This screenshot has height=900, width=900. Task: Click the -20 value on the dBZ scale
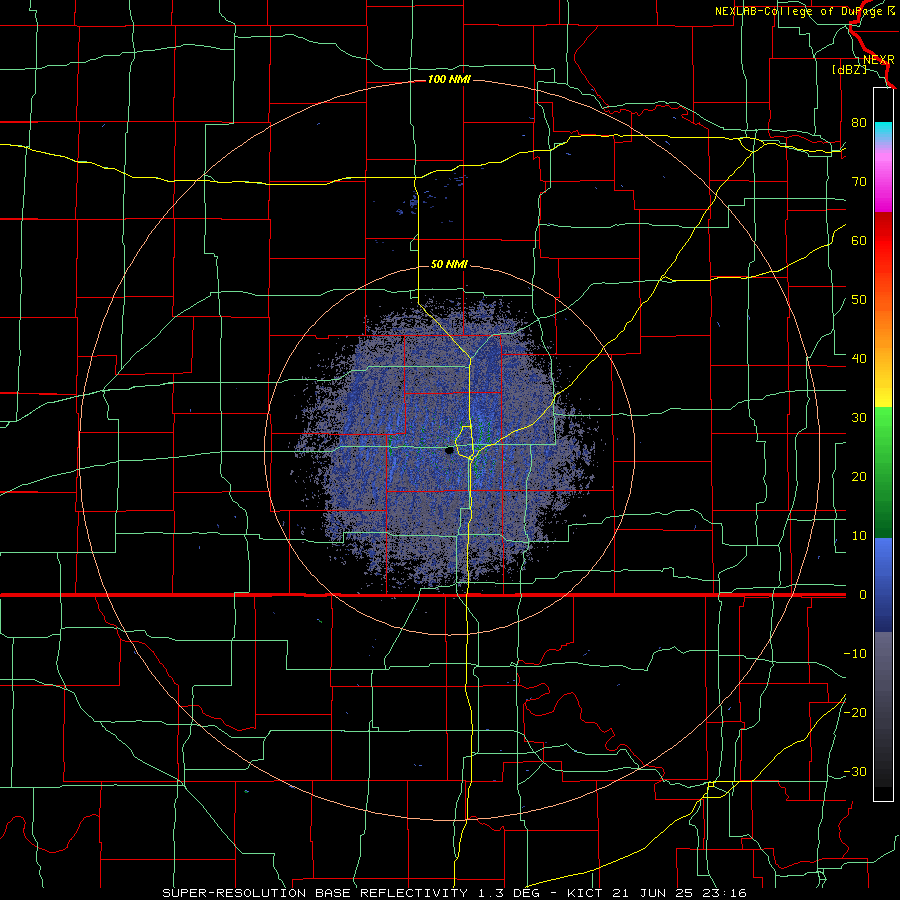tap(855, 712)
